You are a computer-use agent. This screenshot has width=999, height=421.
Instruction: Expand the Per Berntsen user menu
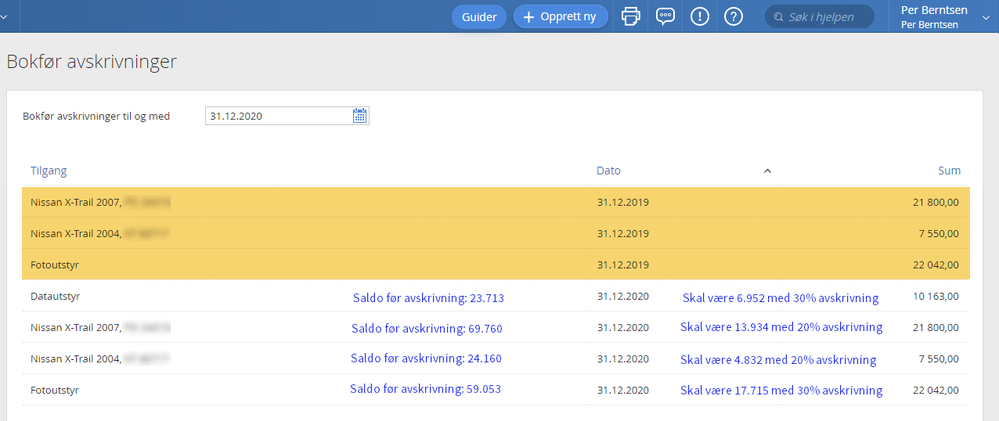pos(986,17)
